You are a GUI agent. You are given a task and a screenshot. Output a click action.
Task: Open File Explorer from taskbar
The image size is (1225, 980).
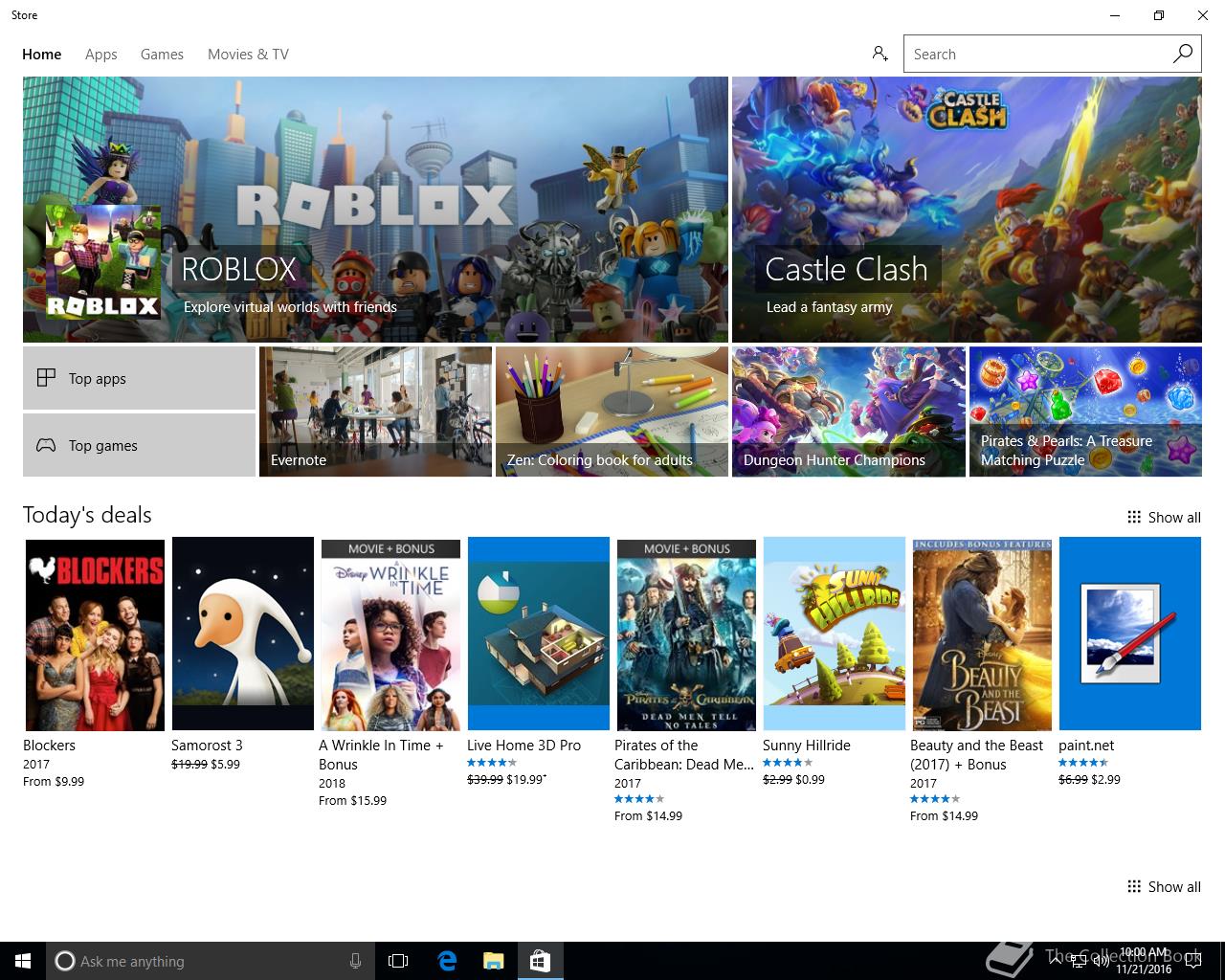coord(493,961)
